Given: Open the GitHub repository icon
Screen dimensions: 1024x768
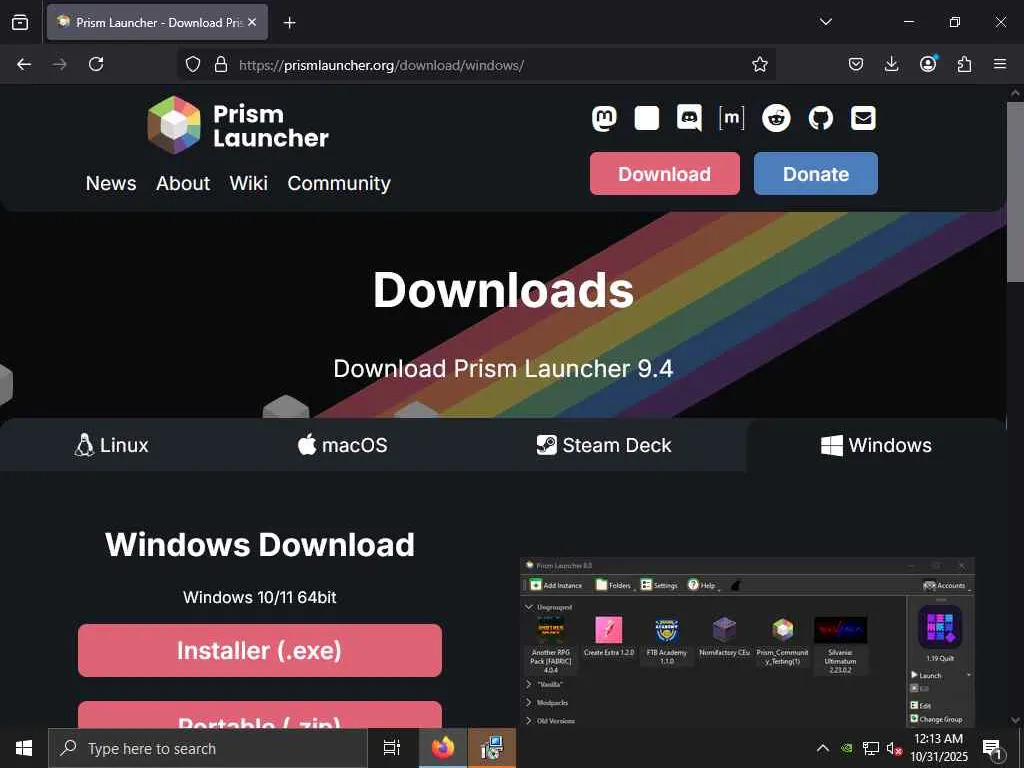Looking at the screenshot, I should coord(820,118).
